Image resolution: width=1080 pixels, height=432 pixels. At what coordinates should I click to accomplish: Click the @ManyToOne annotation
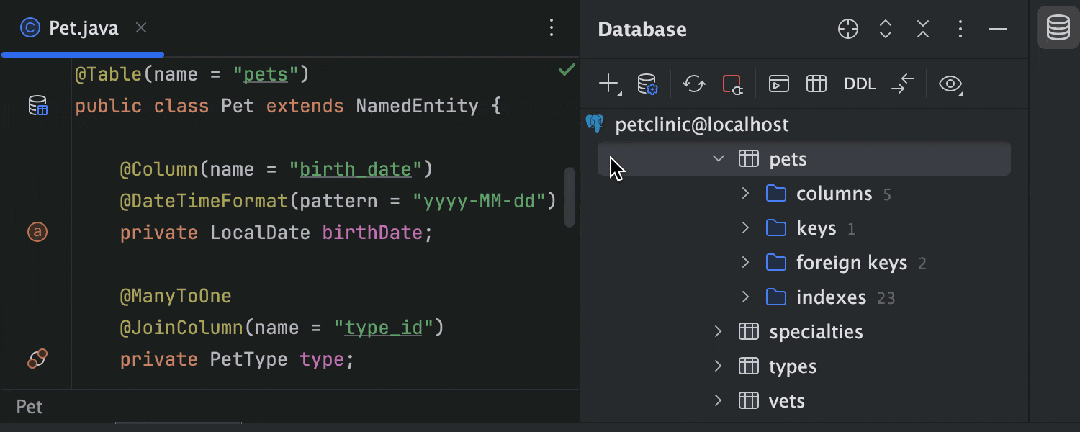pyautogui.click(x=176, y=296)
